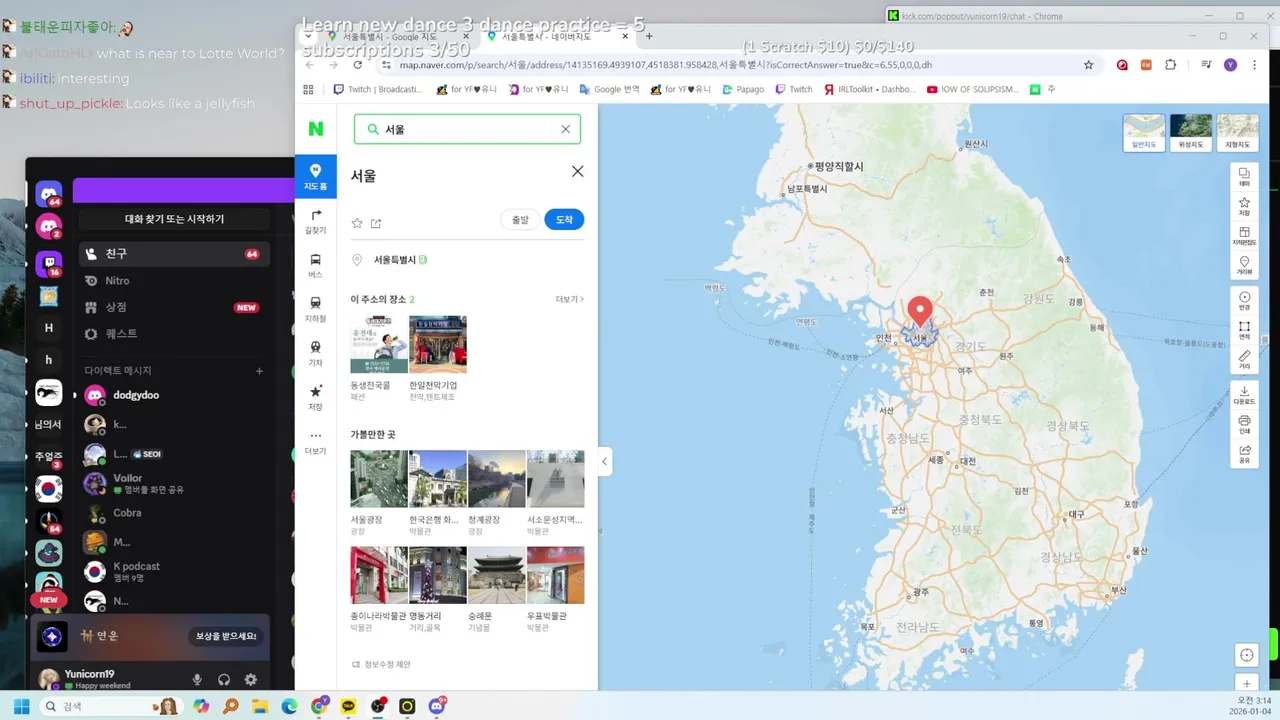
Task: Clear the 서울 search text
Action: click(x=565, y=129)
